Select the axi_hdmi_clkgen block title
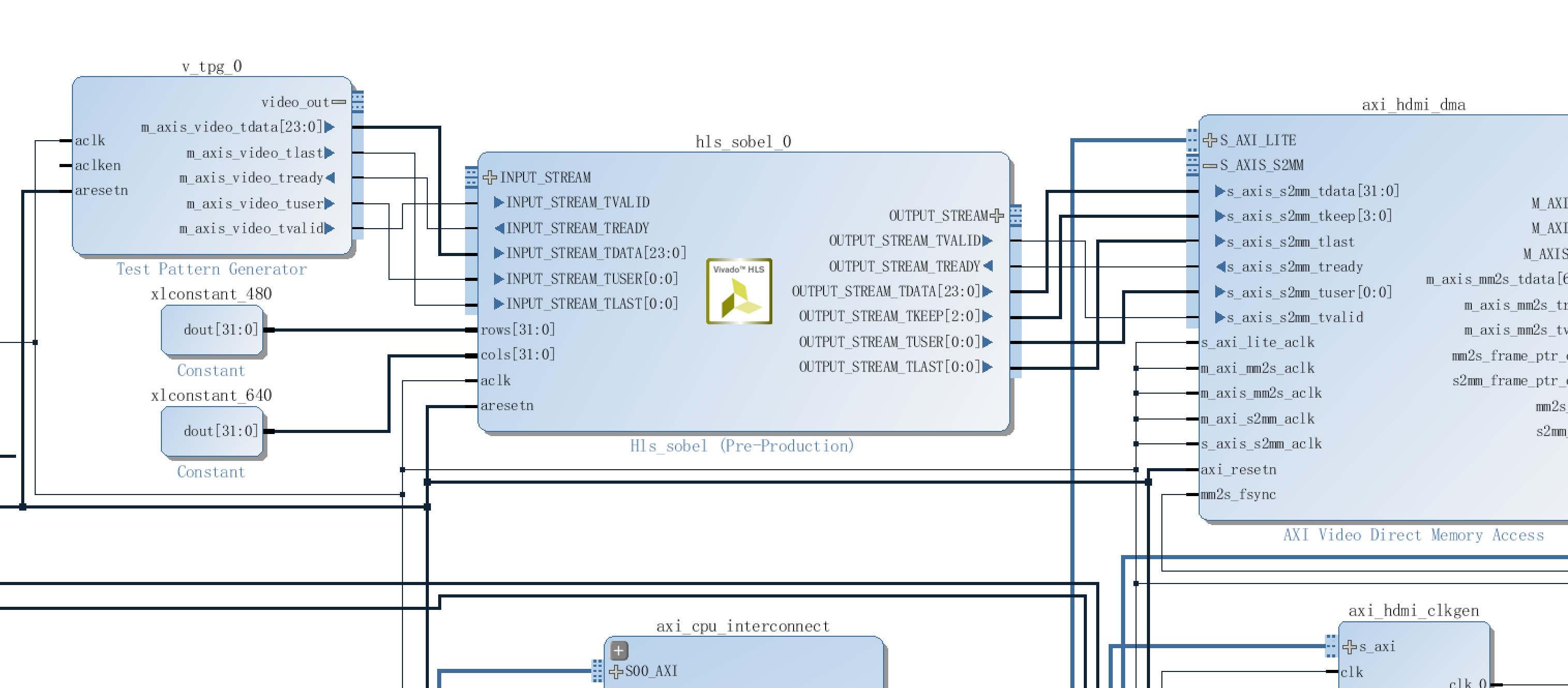Viewport: 1568px width, 688px height. [x=1413, y=611]
